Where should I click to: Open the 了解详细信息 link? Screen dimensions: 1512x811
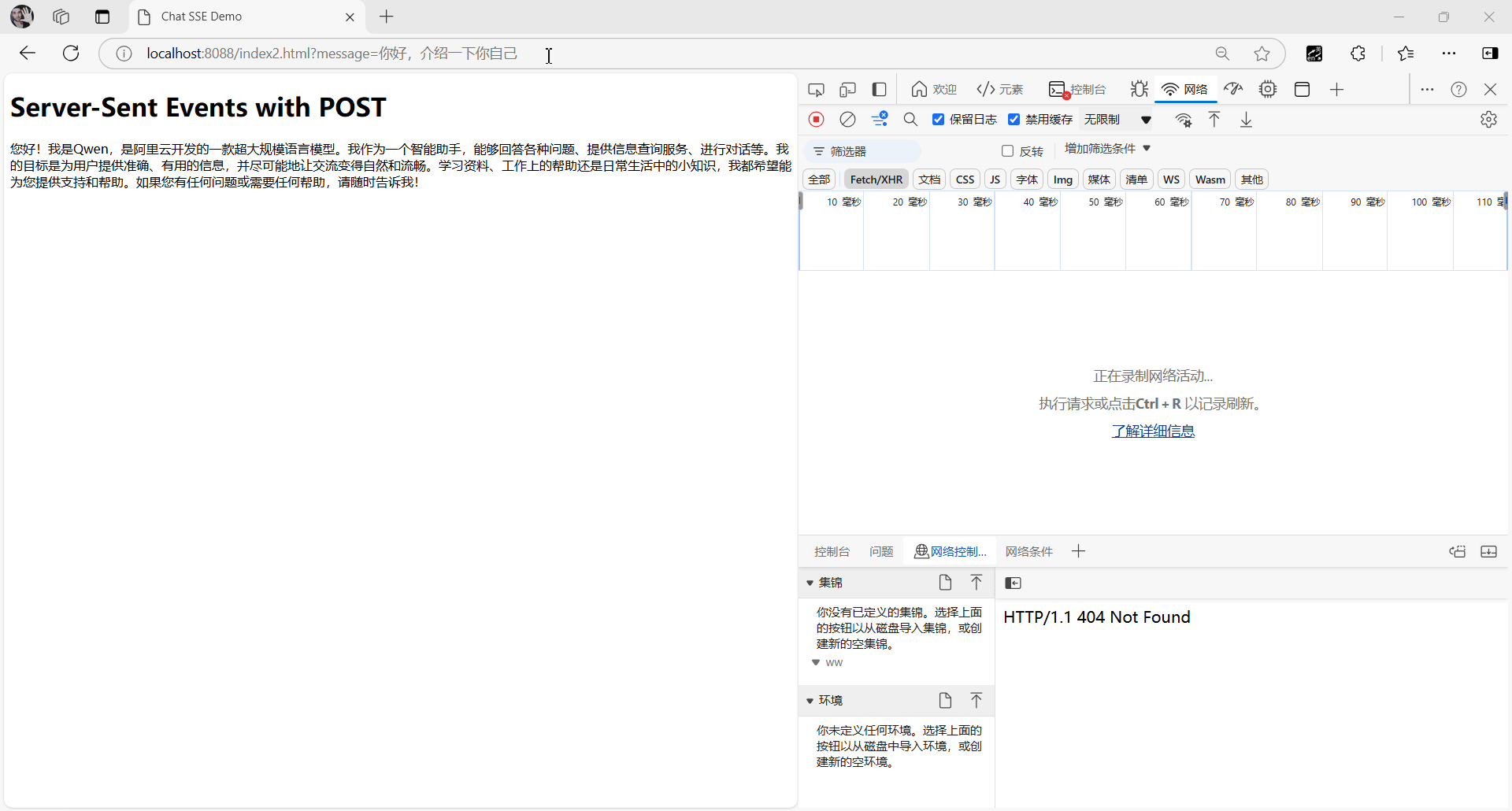click(x=1153, y=431)
